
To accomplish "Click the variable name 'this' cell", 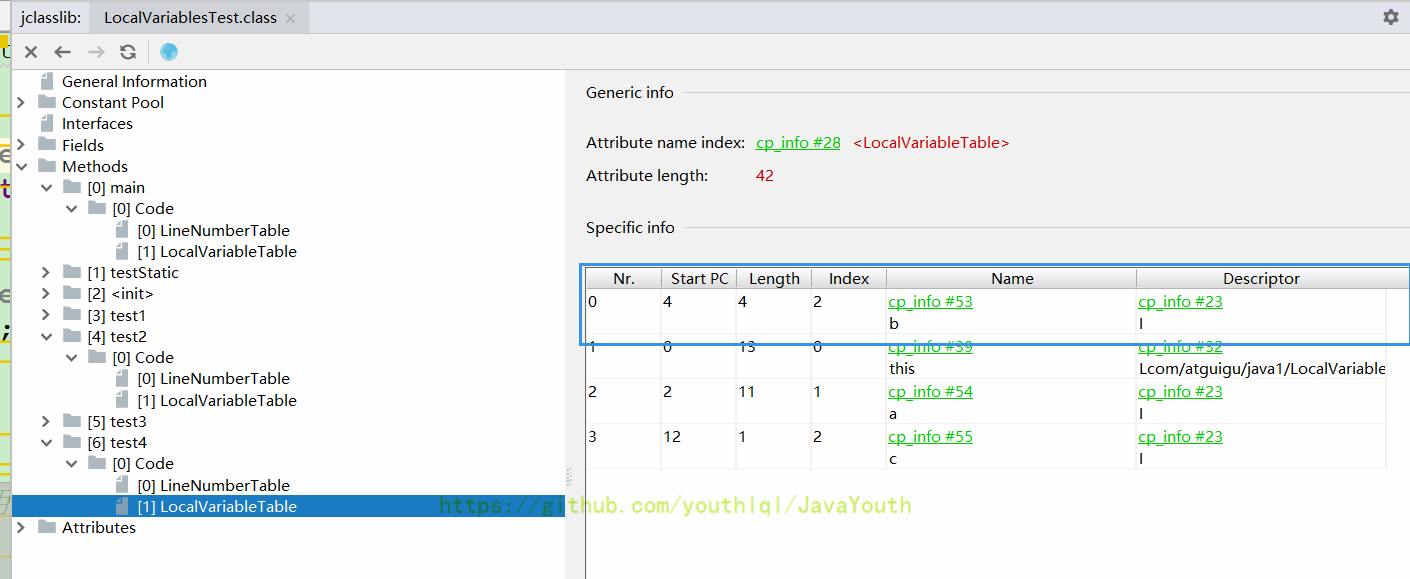I will tap(902, 369).
